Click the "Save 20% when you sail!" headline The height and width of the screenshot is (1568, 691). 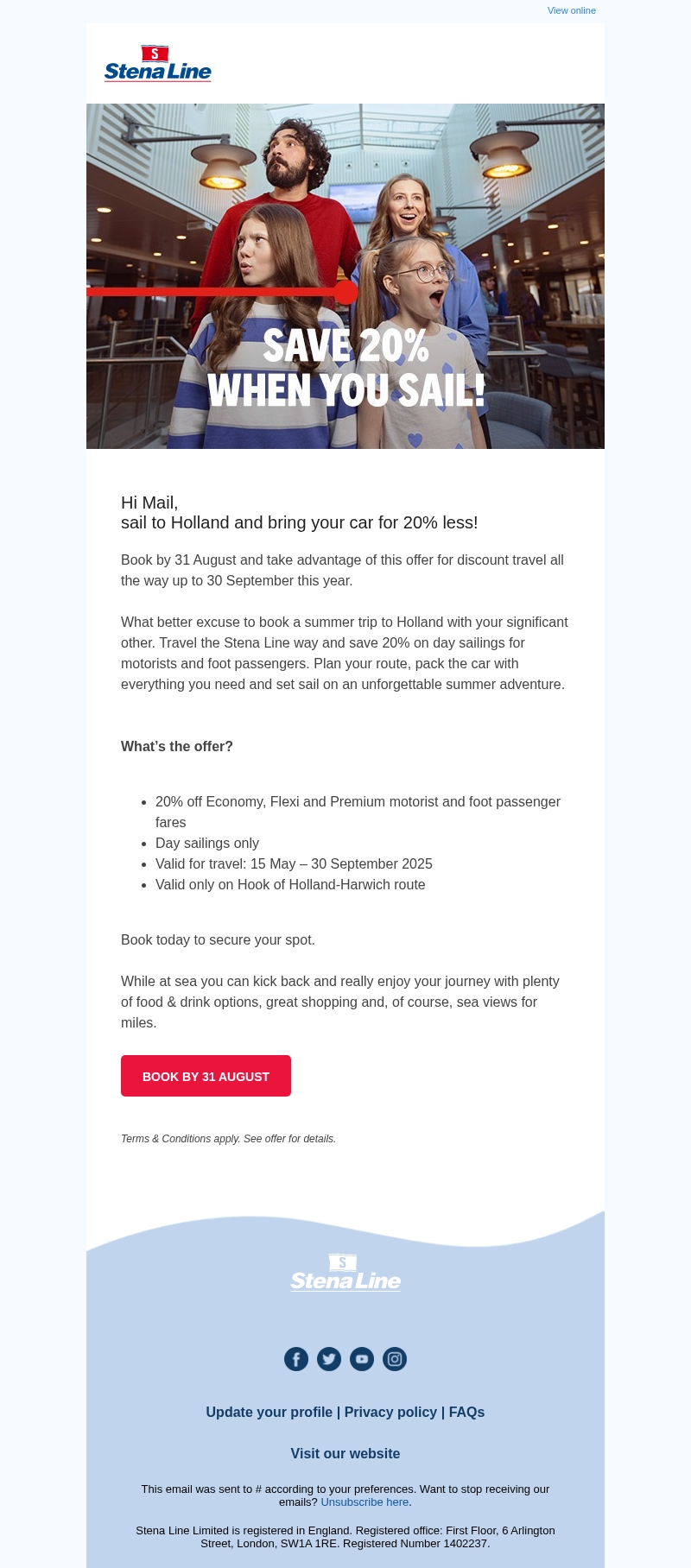click(x=345, y=369)
